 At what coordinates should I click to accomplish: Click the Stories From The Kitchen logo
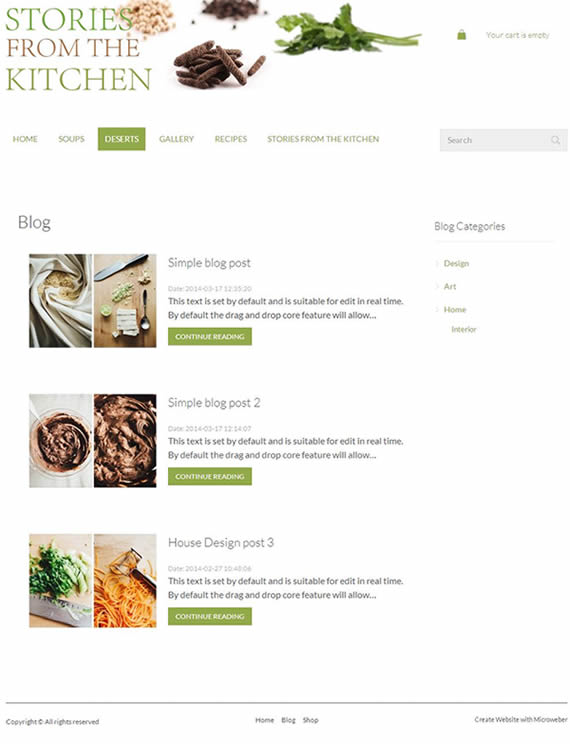78,50
